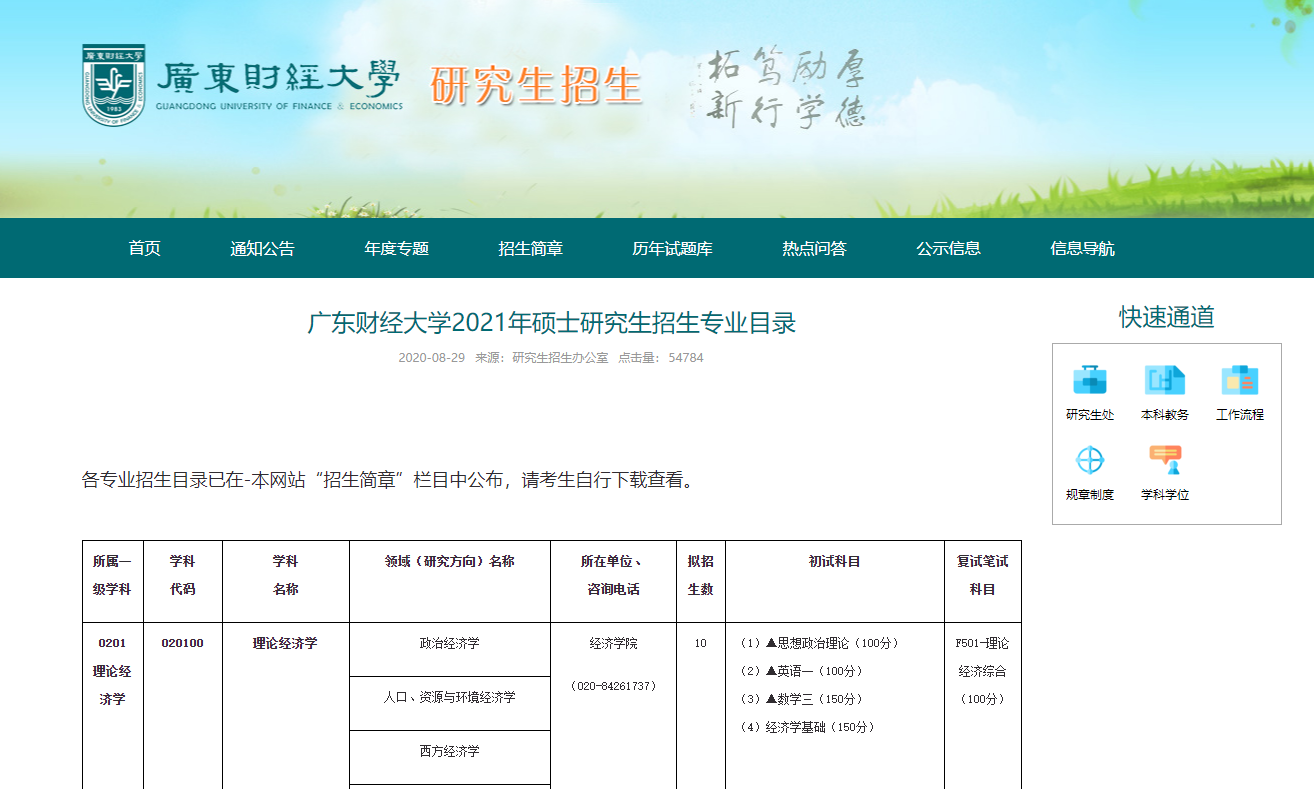Open the 规章制度 circular icon
The image size is (1314, 789).
(1089, 461)
